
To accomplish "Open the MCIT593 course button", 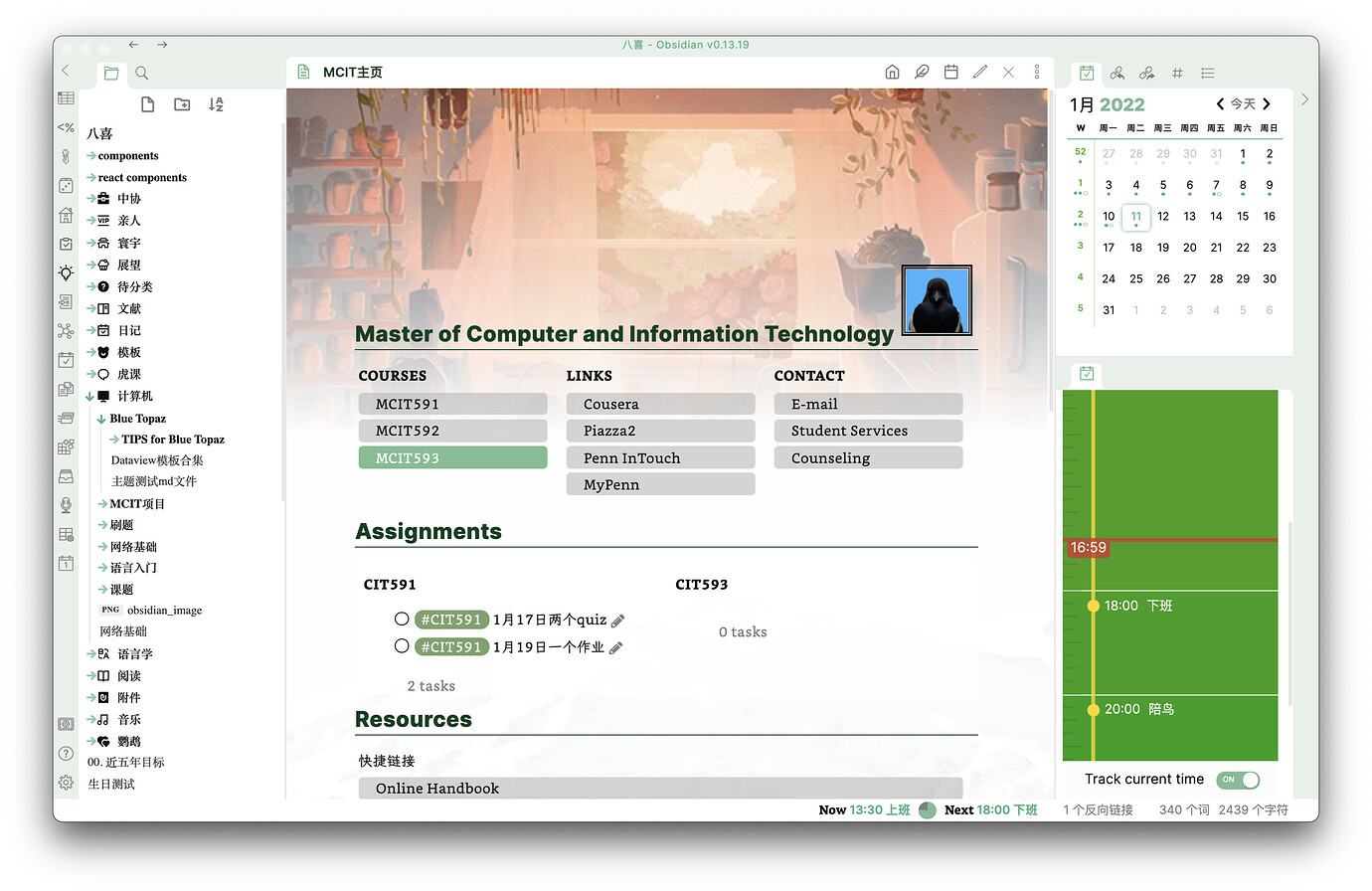I will pyautogui.click(x=452, y=457).
